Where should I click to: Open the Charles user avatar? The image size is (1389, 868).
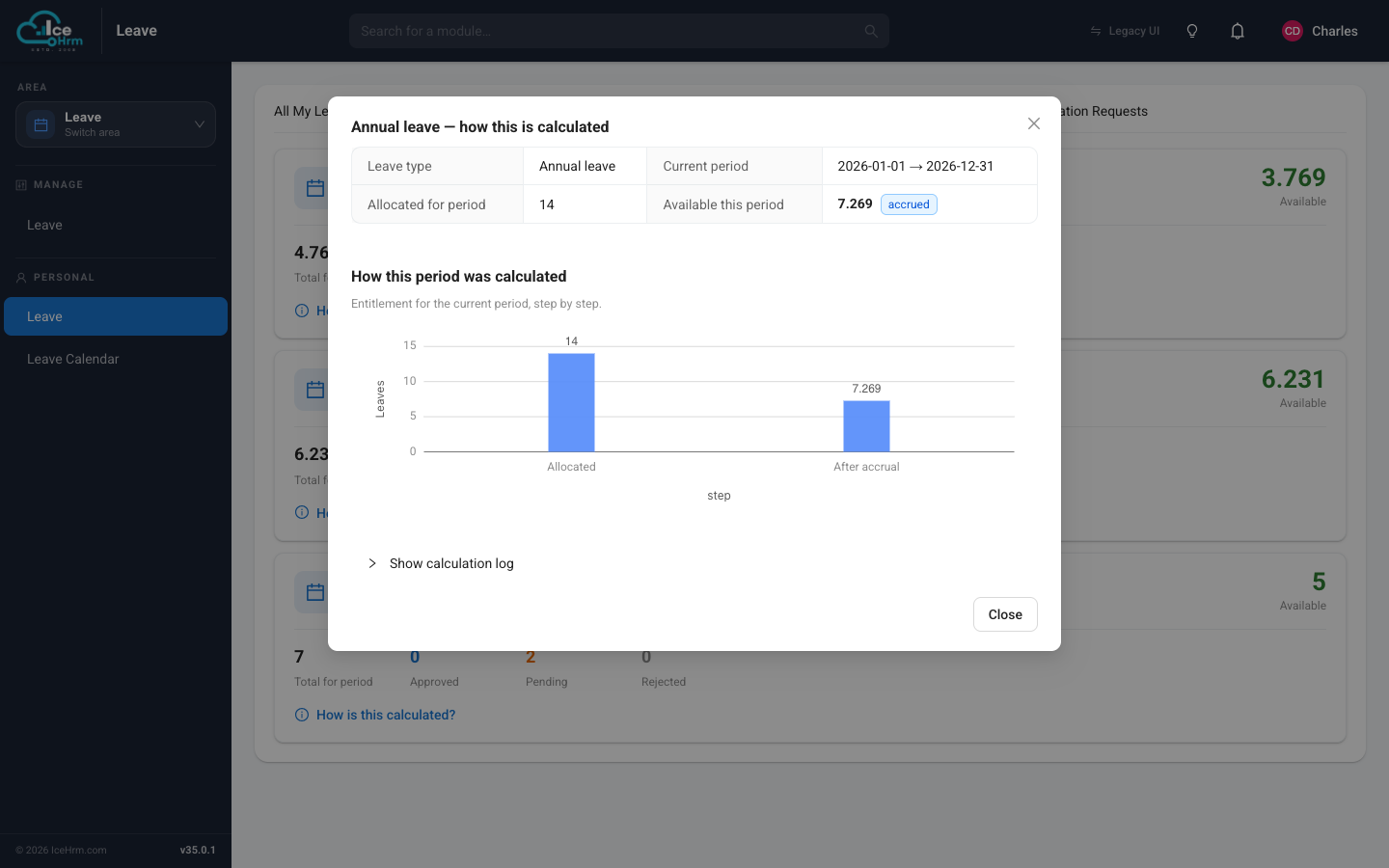(x=1293, y=31)
